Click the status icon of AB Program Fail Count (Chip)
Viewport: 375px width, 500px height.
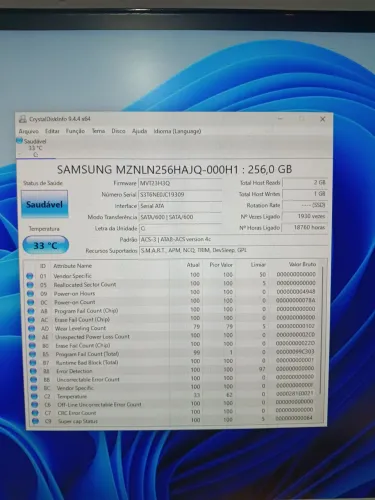tap(31, 311)
